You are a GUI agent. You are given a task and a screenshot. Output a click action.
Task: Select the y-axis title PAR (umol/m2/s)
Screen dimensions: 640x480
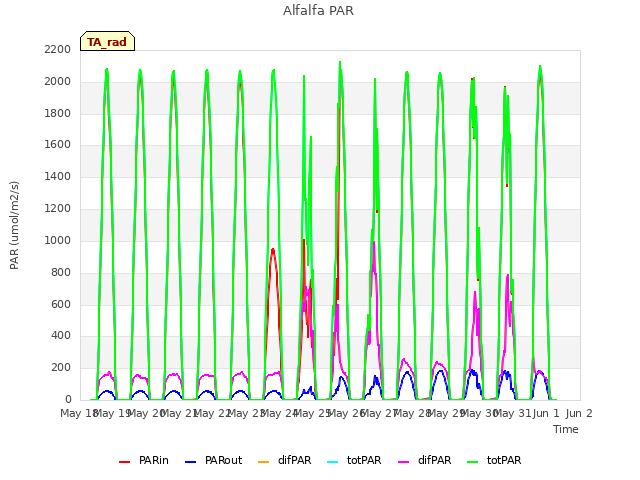tap(14, 225)
